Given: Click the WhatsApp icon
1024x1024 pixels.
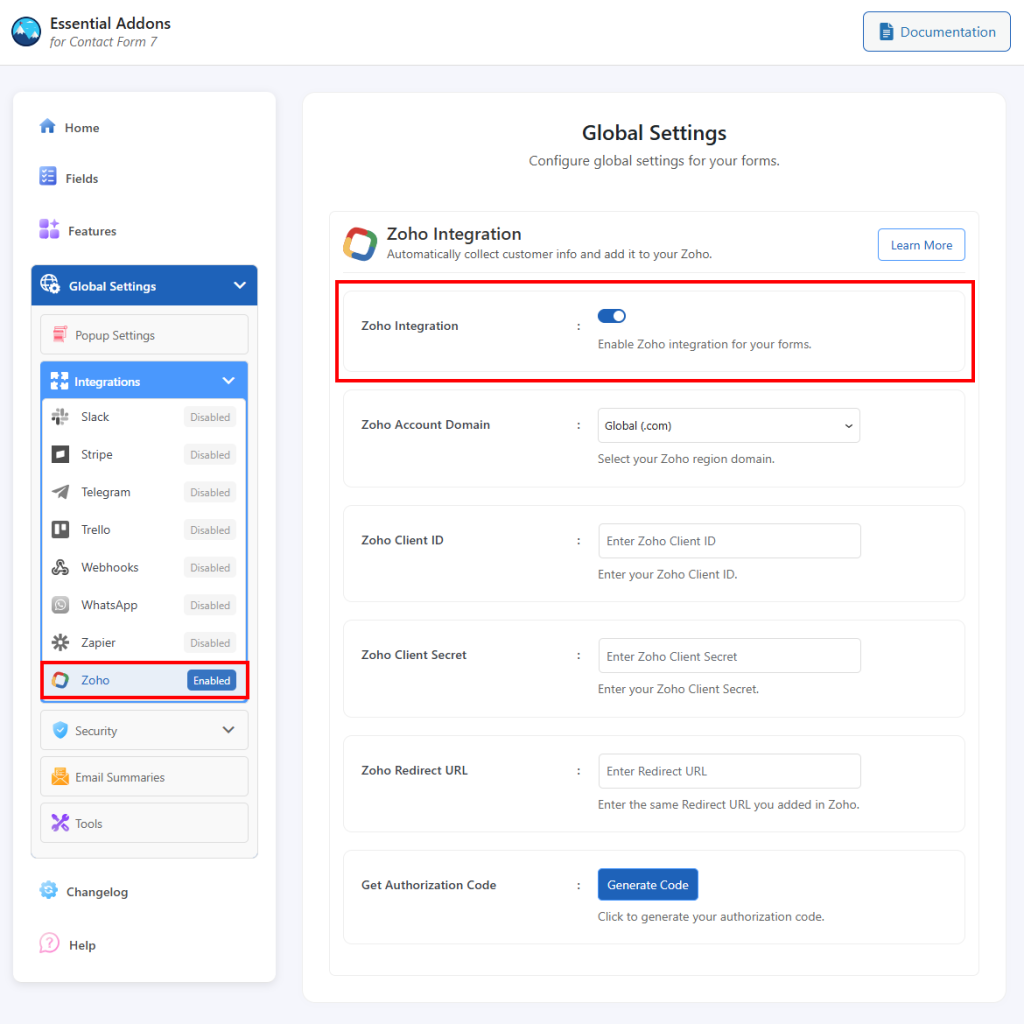Looking at the screenshot, I should coord(60,605).
